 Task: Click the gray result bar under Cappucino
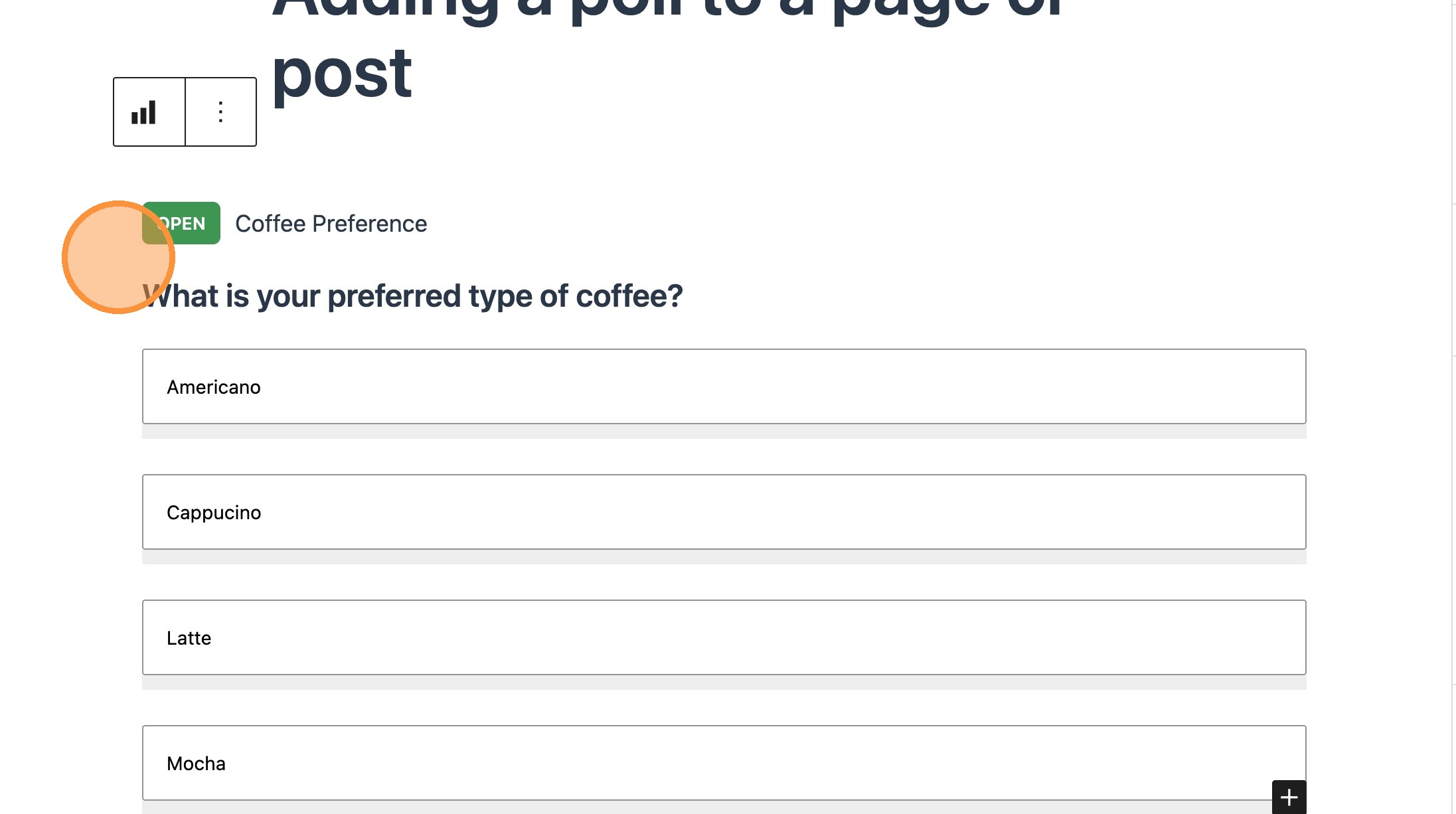pos(724,557)
